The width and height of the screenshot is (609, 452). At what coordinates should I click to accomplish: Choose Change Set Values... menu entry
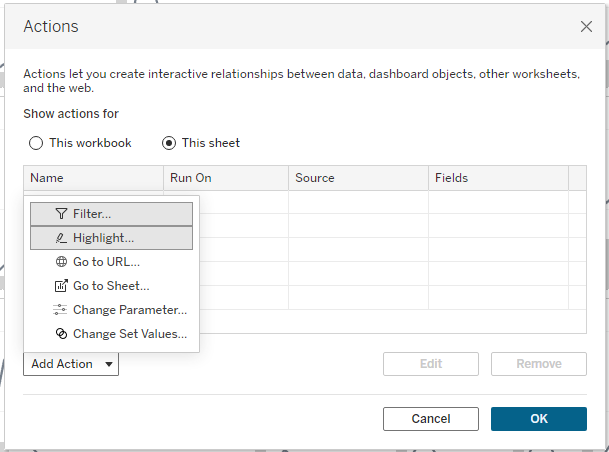point(111,334)
